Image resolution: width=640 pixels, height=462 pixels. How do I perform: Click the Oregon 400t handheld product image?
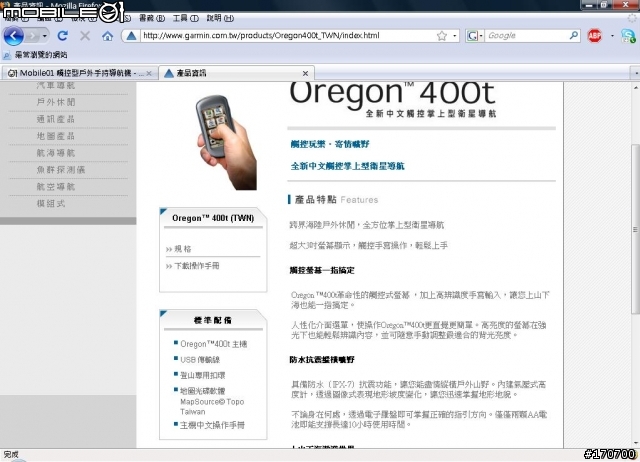226,142
